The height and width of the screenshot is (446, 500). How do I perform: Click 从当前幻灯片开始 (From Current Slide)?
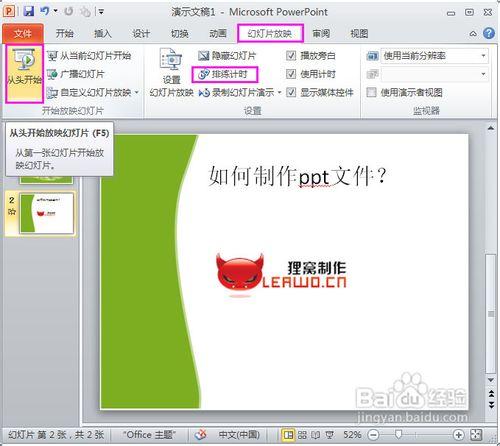pyautogui.click(x=89, y=56)
